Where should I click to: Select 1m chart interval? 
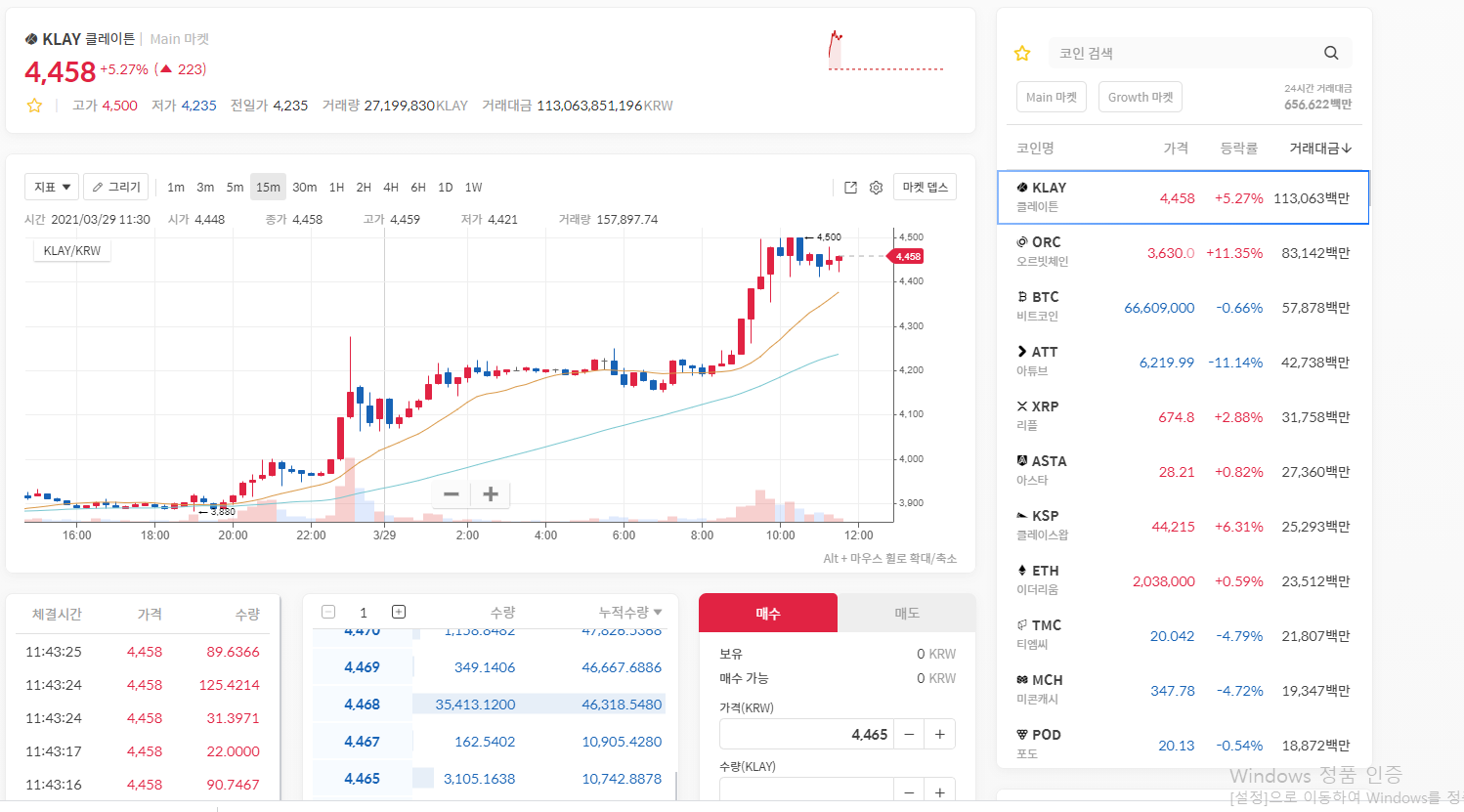176,188
